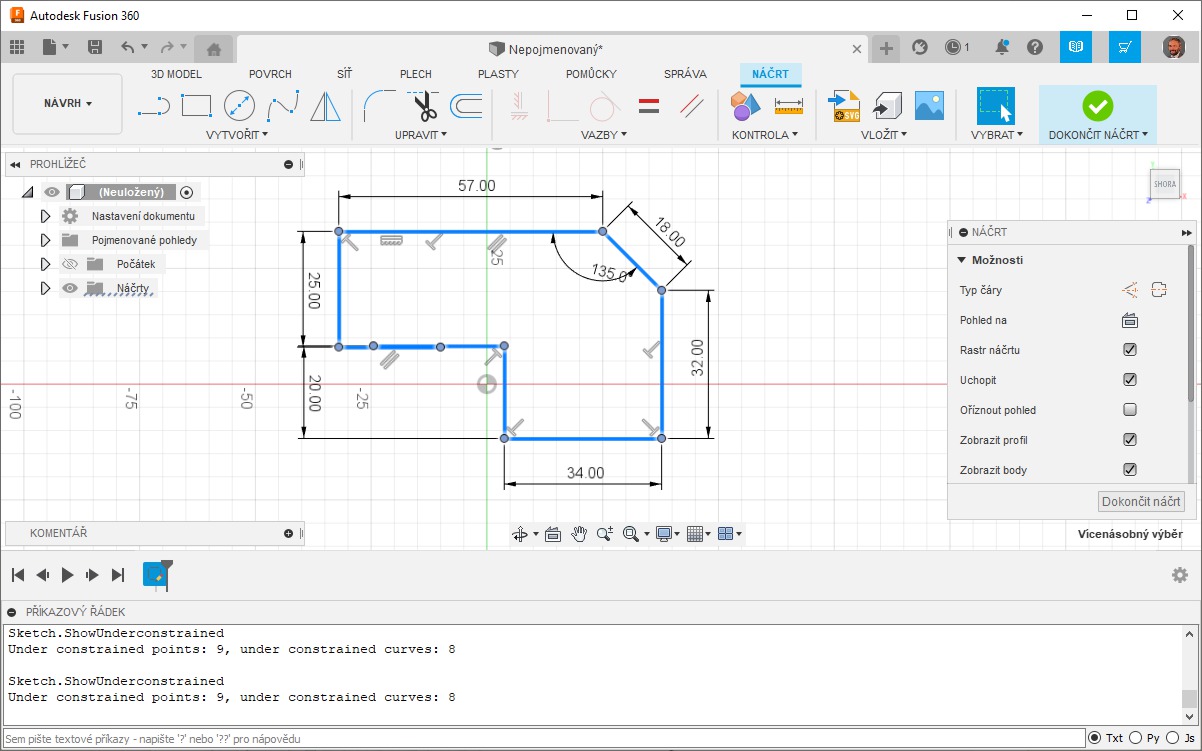Image resolution: width=1202 pixels, height=751 pixels.
Task: Select the Line sketch tool
Action: click(x=153, y=105)
